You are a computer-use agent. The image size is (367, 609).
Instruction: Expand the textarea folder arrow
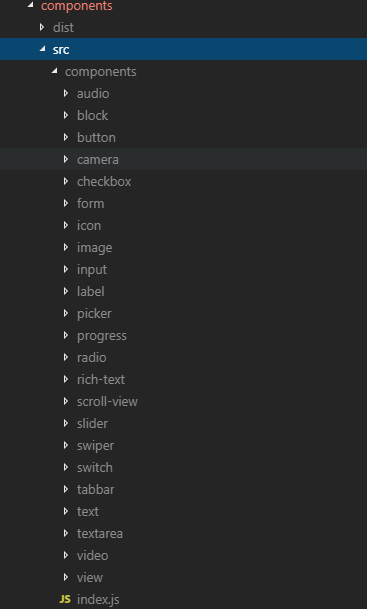pos(66,533)
